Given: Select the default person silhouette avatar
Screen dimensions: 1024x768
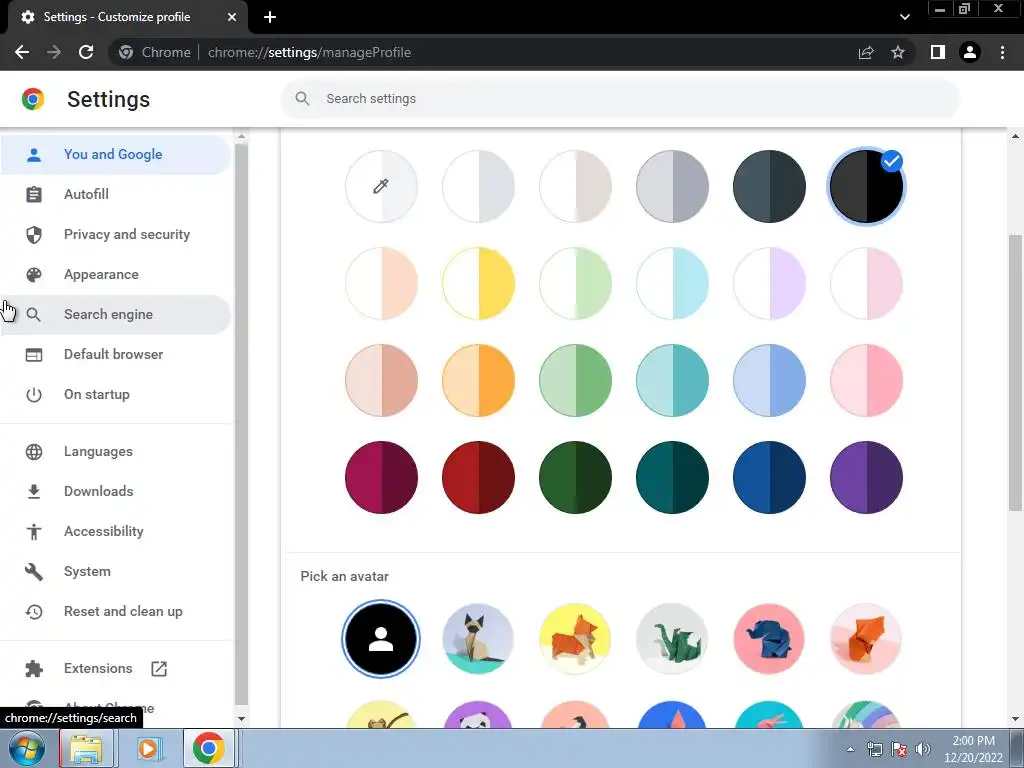Looking at the screenshot, I should [x=381, y=639].
